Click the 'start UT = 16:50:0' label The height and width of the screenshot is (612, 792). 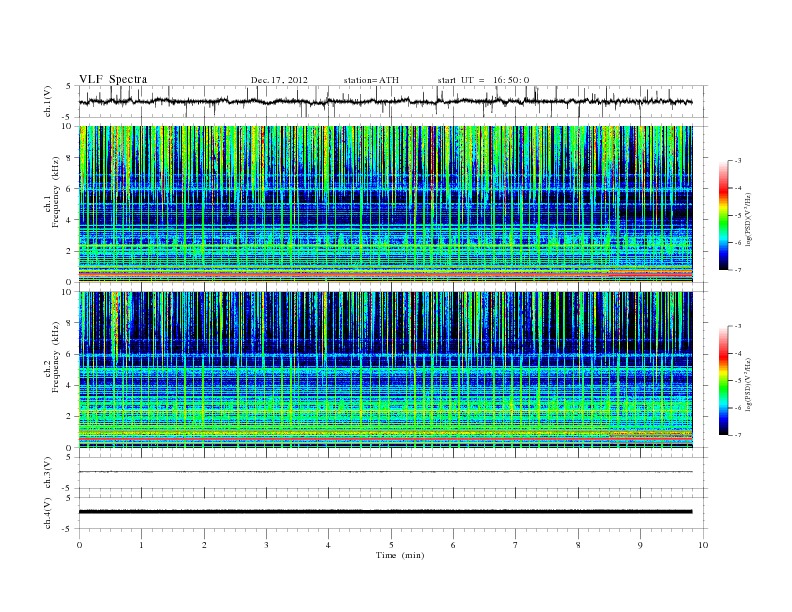(483, 80)
